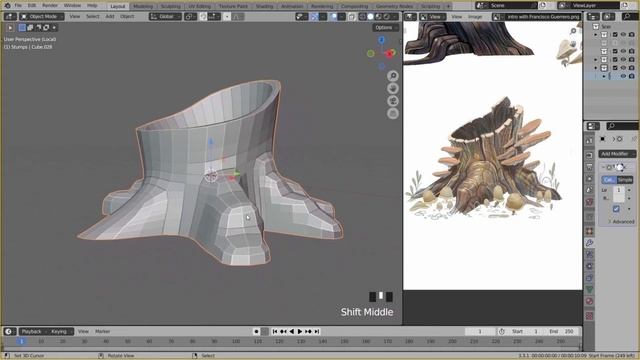Image resolution: width=640 pixels, height=360 pixels.
Task: Open the viewport View menu
Action: (75, 17)
